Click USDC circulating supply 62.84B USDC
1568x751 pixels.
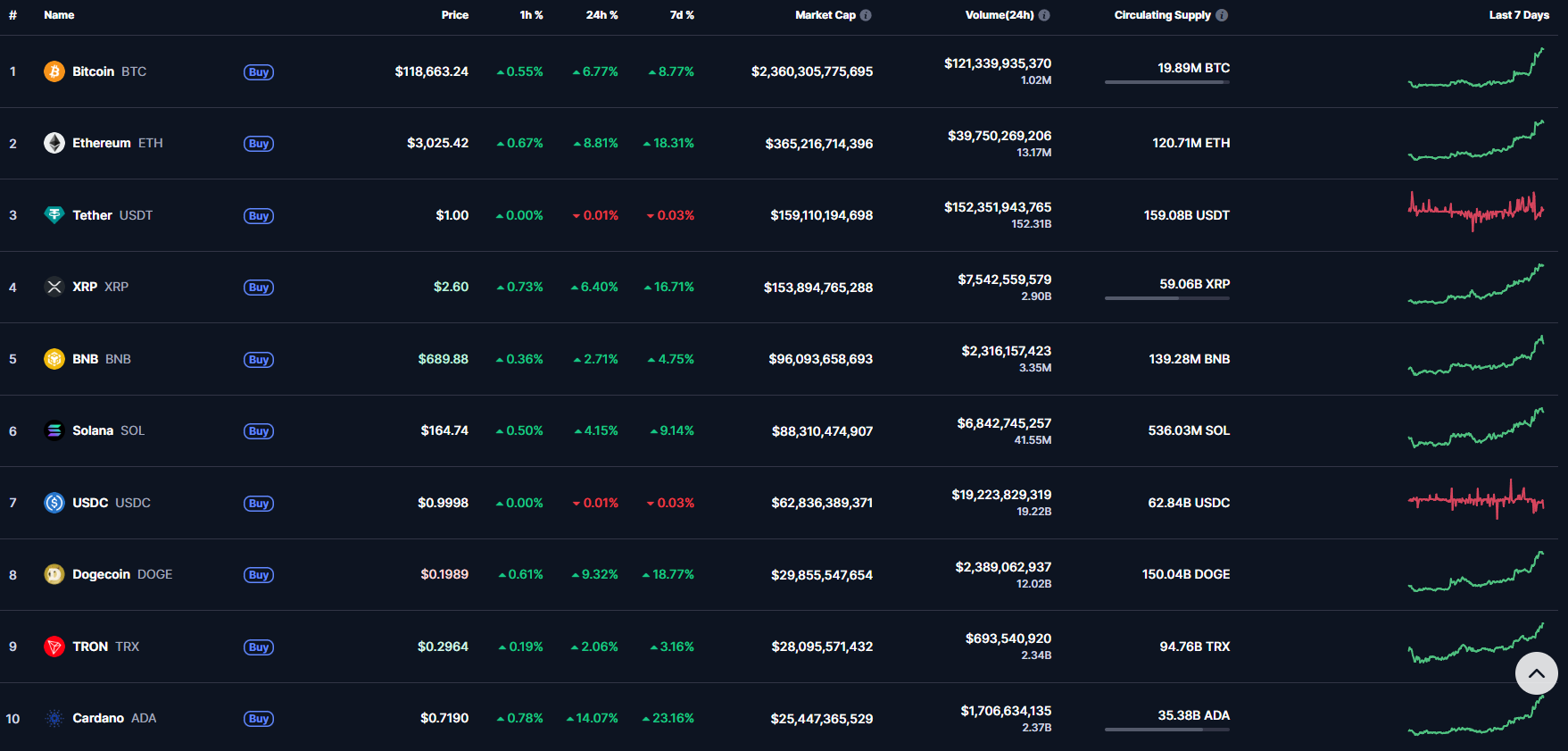(x=1189, y=503)
